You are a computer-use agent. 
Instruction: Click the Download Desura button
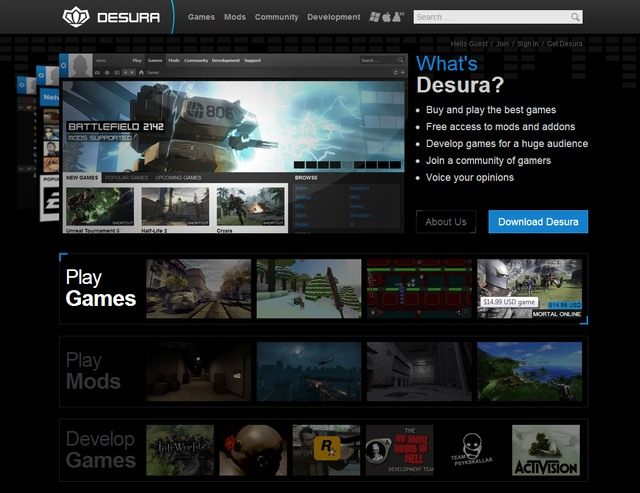tap(538, 222)
